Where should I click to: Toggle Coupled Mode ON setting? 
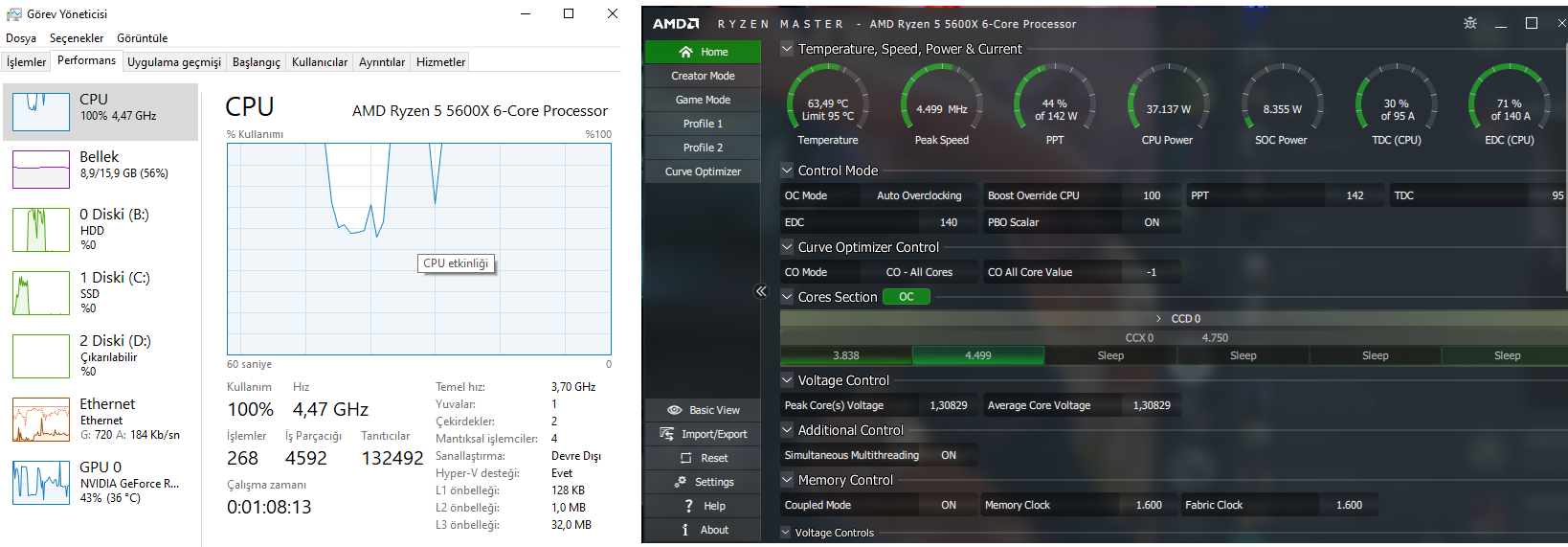[x=949, y=505]
